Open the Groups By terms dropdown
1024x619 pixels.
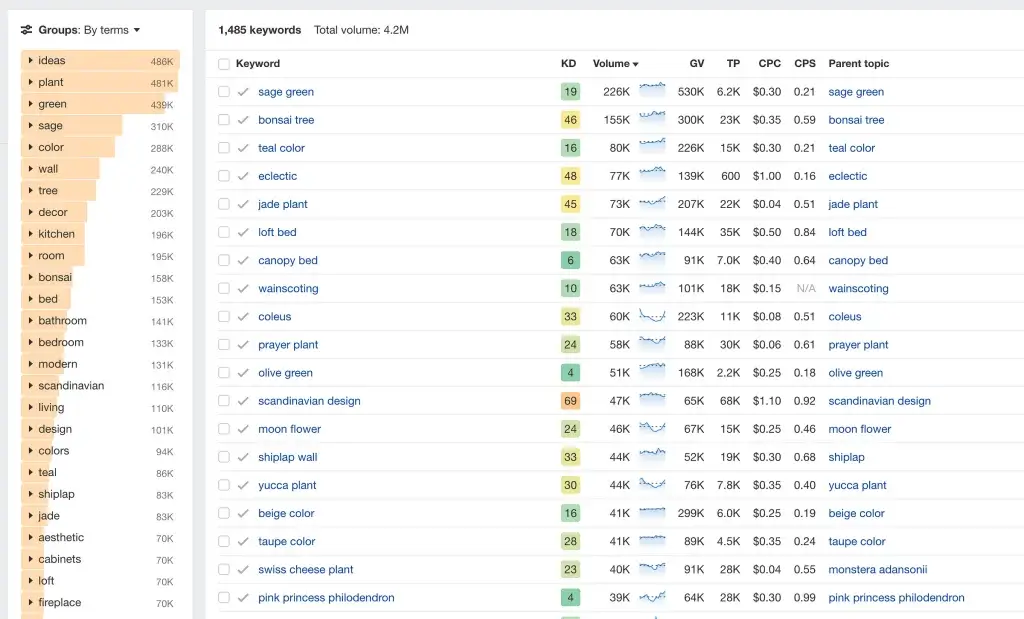coord(89,30)
